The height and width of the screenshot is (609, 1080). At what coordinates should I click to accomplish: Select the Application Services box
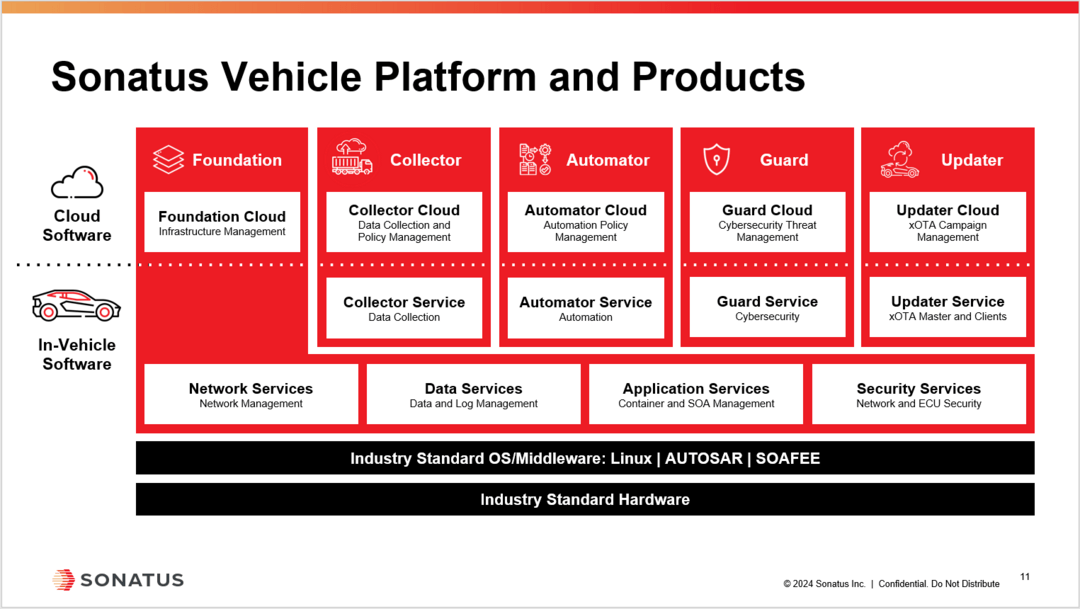coord(696,394)
